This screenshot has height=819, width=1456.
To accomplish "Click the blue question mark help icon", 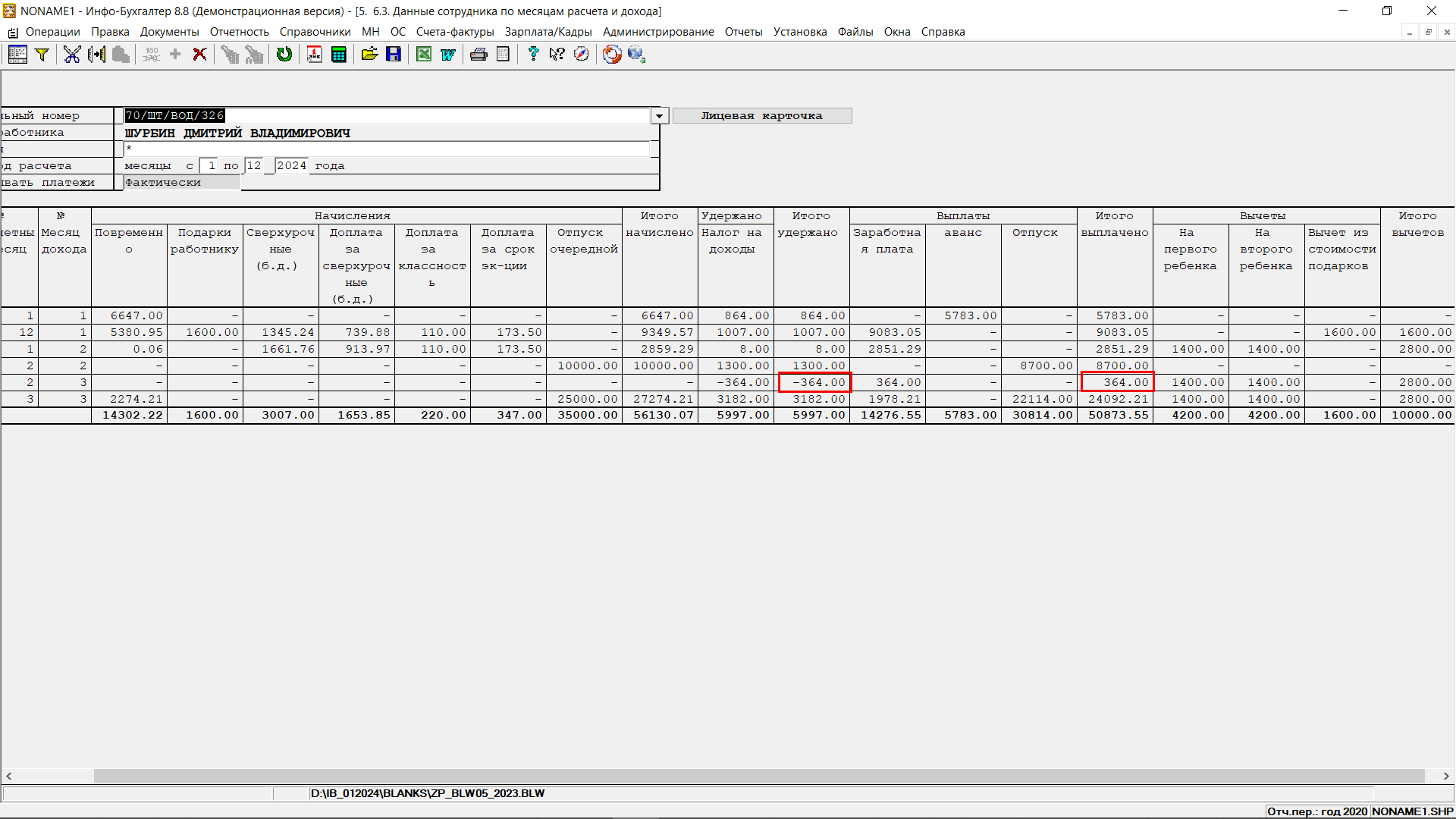I will (x=533, y=55).
